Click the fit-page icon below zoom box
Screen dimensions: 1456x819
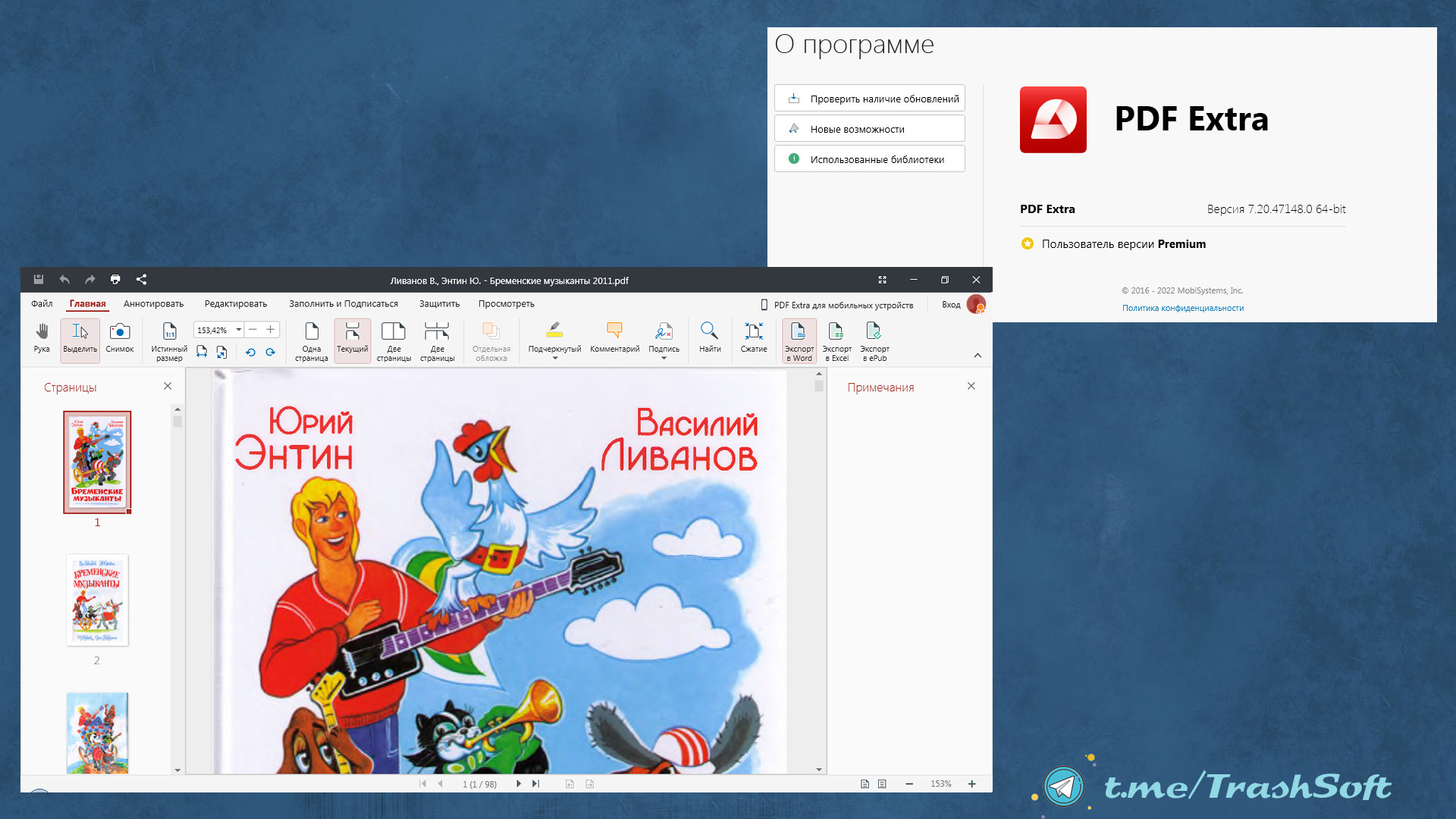coord(221,352)
